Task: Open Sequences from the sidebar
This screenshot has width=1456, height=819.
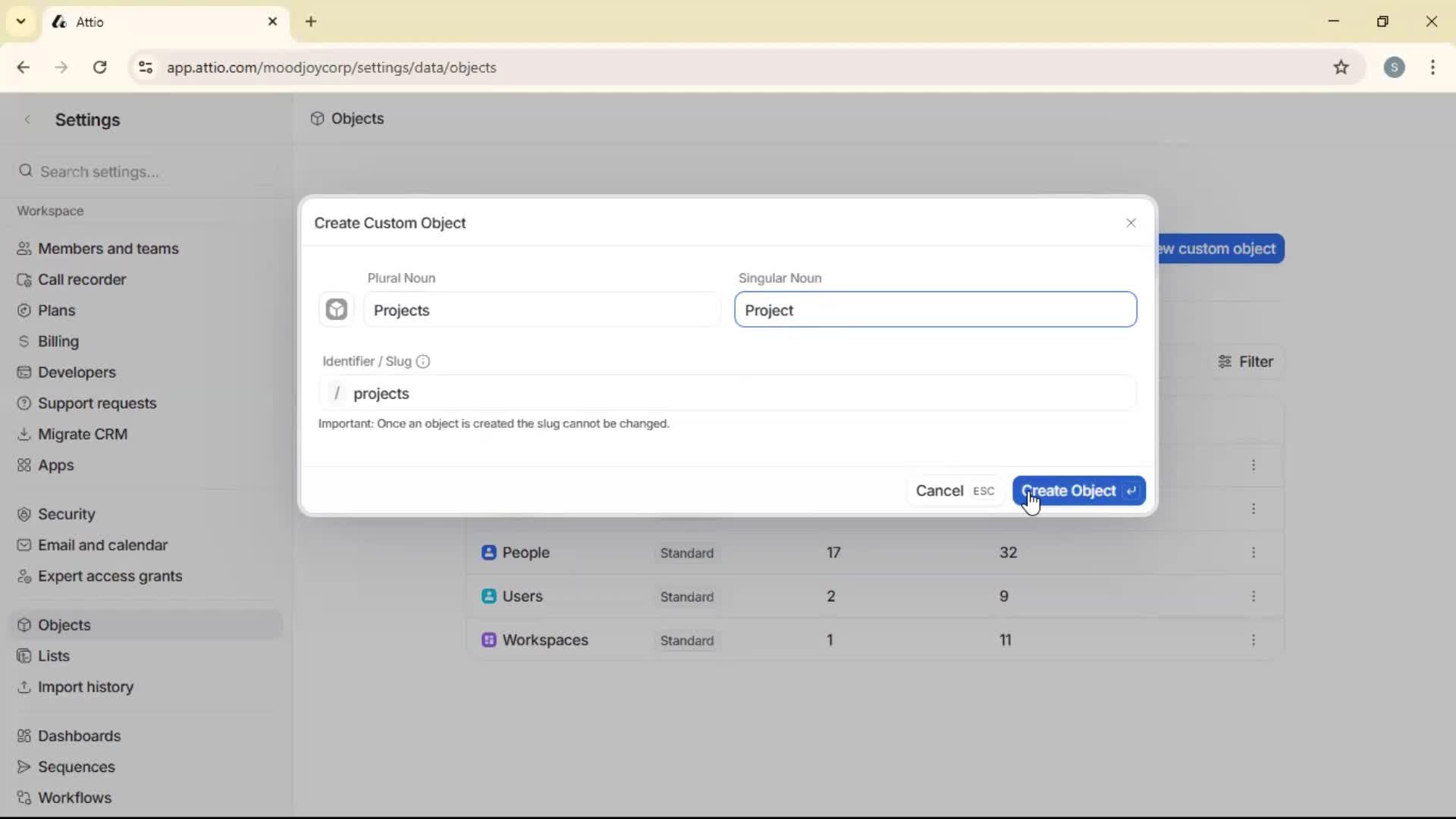Action: click(x=76, y=767)
